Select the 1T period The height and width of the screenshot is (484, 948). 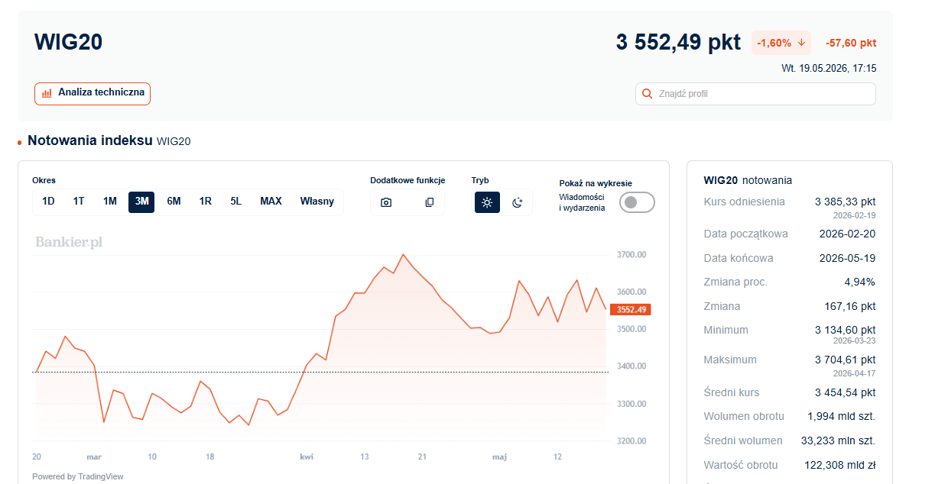click(79, 201)
